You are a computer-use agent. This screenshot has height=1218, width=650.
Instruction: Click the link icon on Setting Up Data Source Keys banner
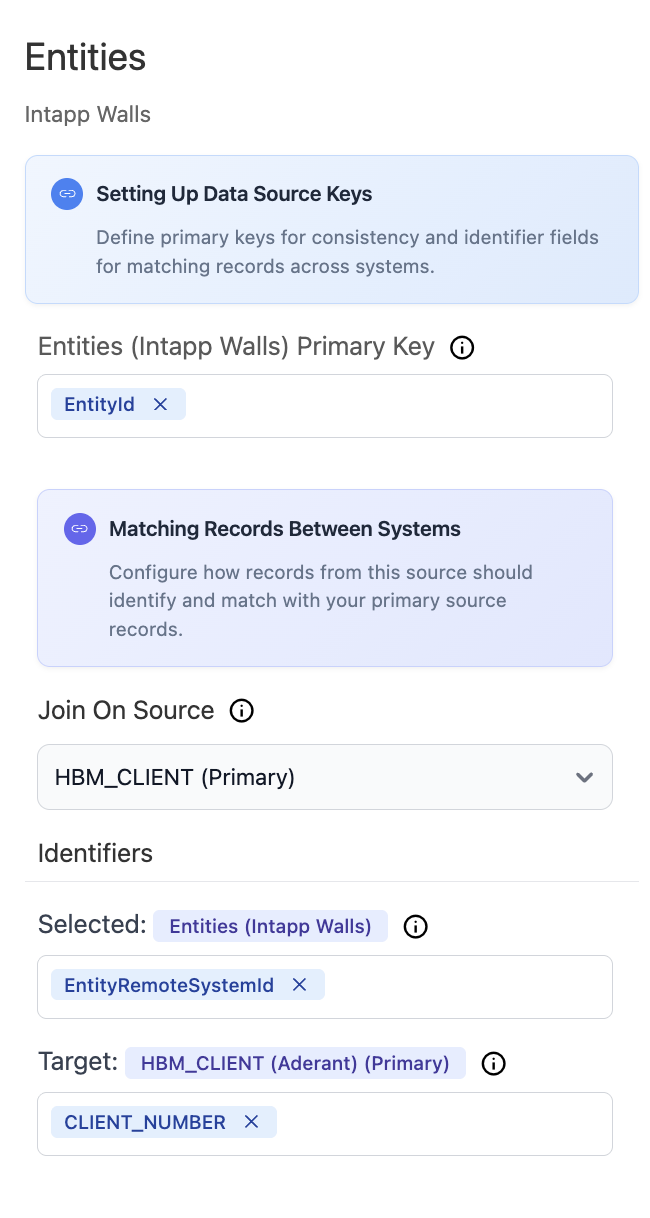point(66,194)
